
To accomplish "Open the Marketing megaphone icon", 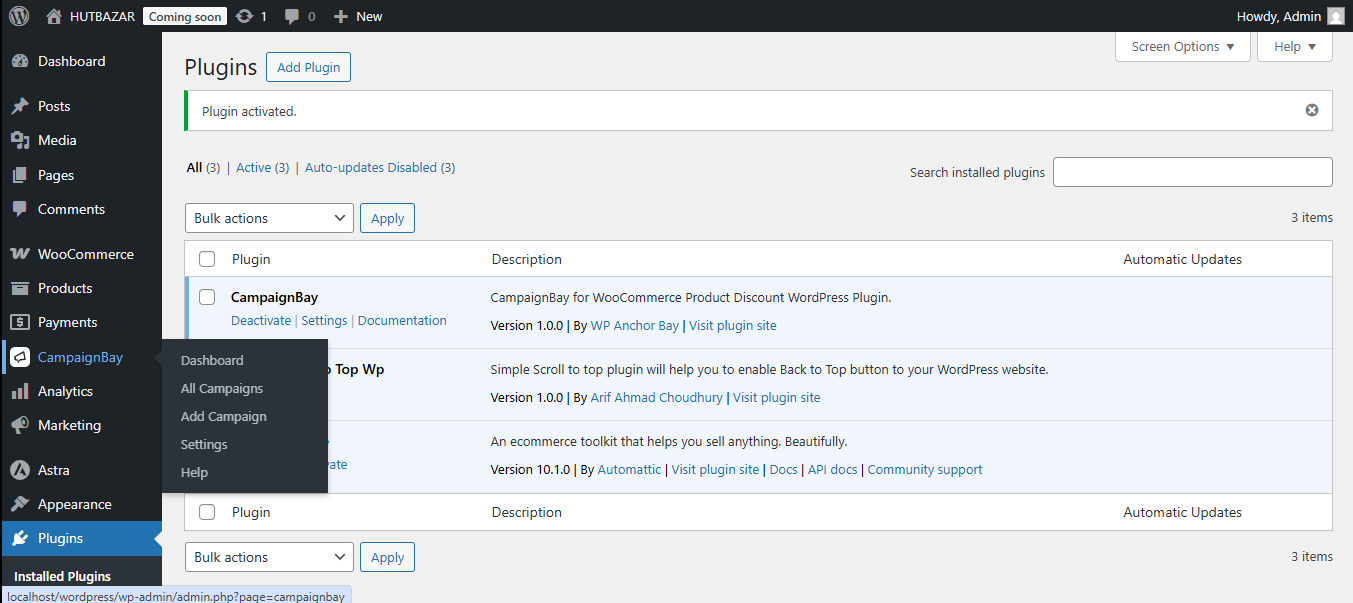I will (20, 424).
